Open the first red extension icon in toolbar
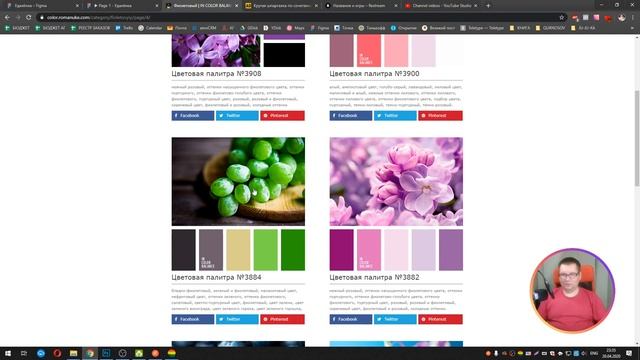Screen dimensions: 640x360 pos(575,18)
